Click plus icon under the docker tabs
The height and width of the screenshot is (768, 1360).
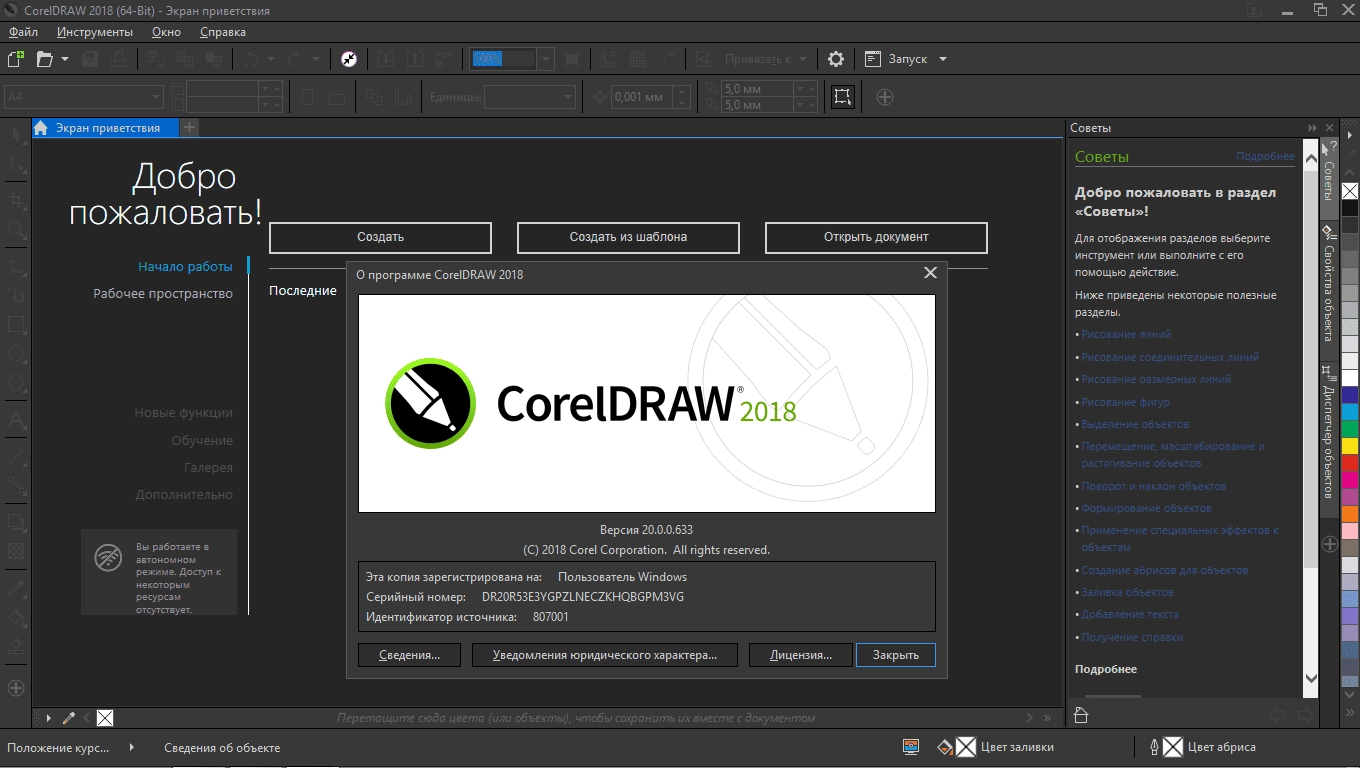[1330, 544]
